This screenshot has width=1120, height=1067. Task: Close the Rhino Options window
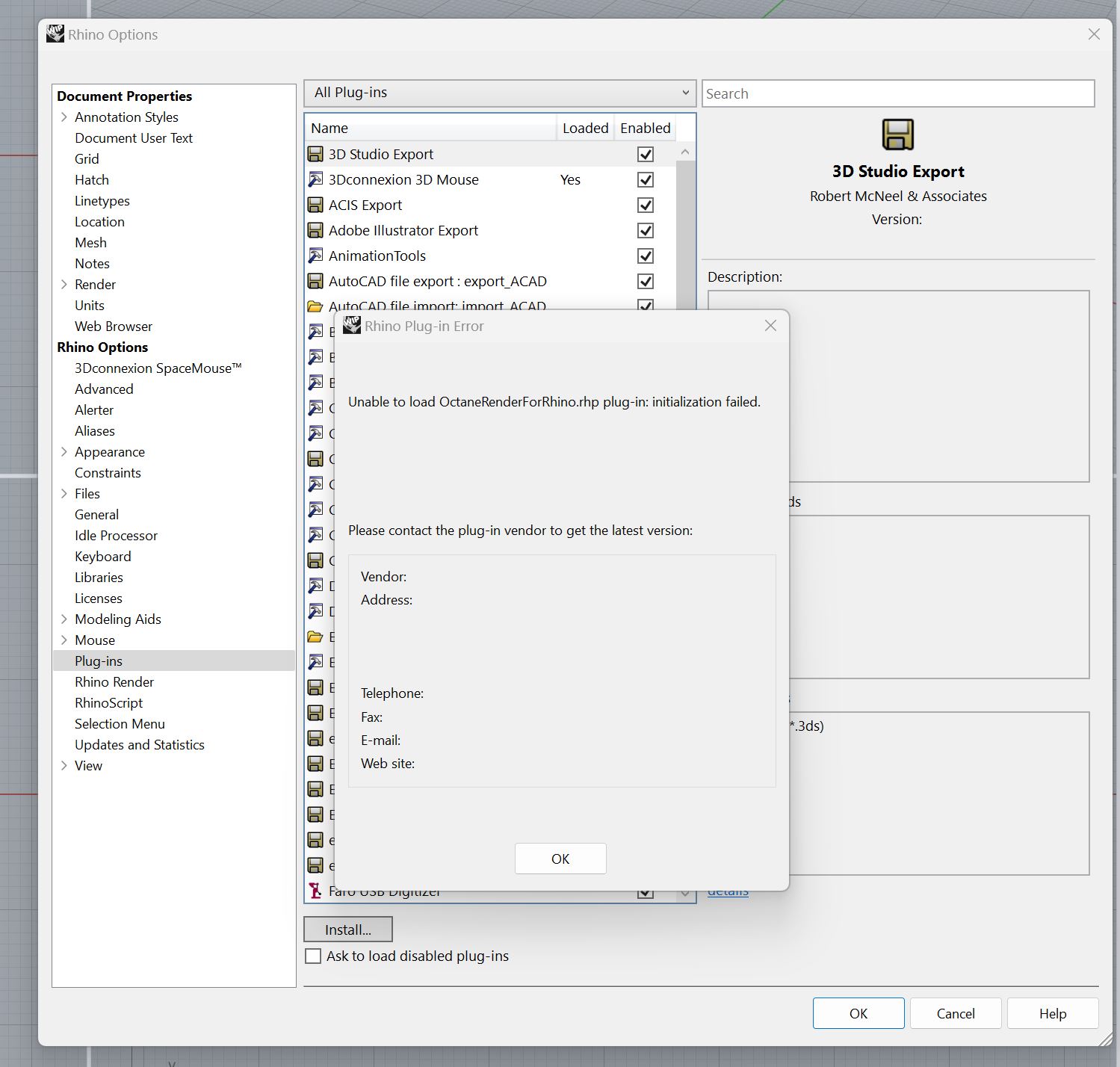pos(1094,34)
